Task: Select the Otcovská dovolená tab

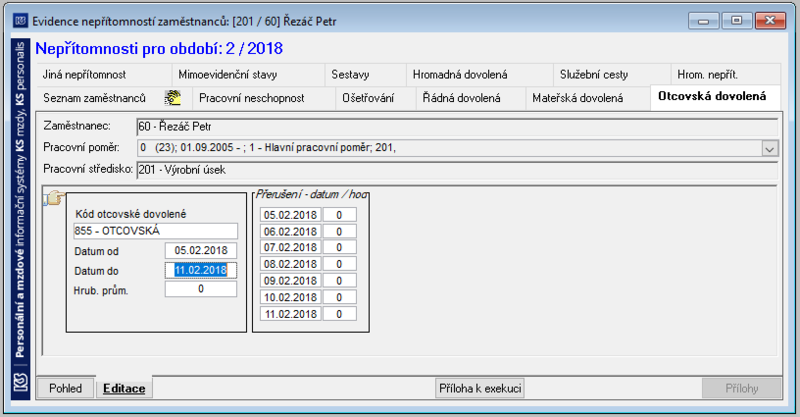Action: click(x=715, y=97)
